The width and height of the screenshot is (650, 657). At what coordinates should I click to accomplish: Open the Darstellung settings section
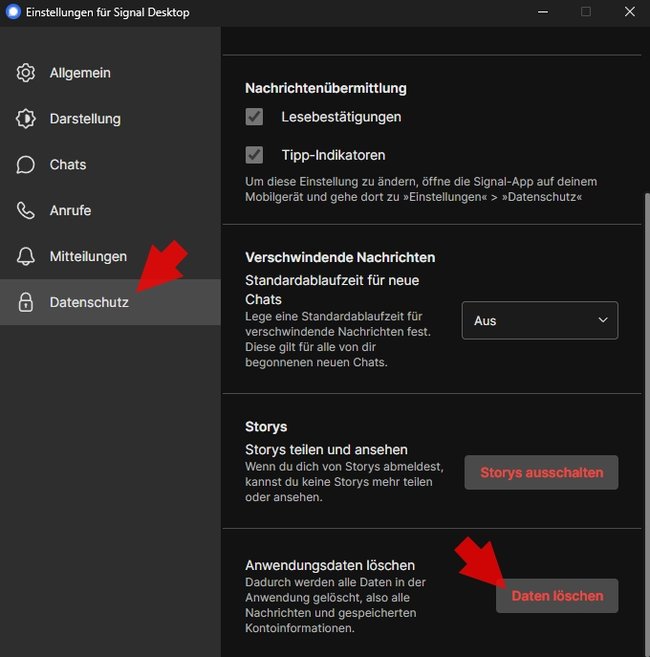click(110, 119)
